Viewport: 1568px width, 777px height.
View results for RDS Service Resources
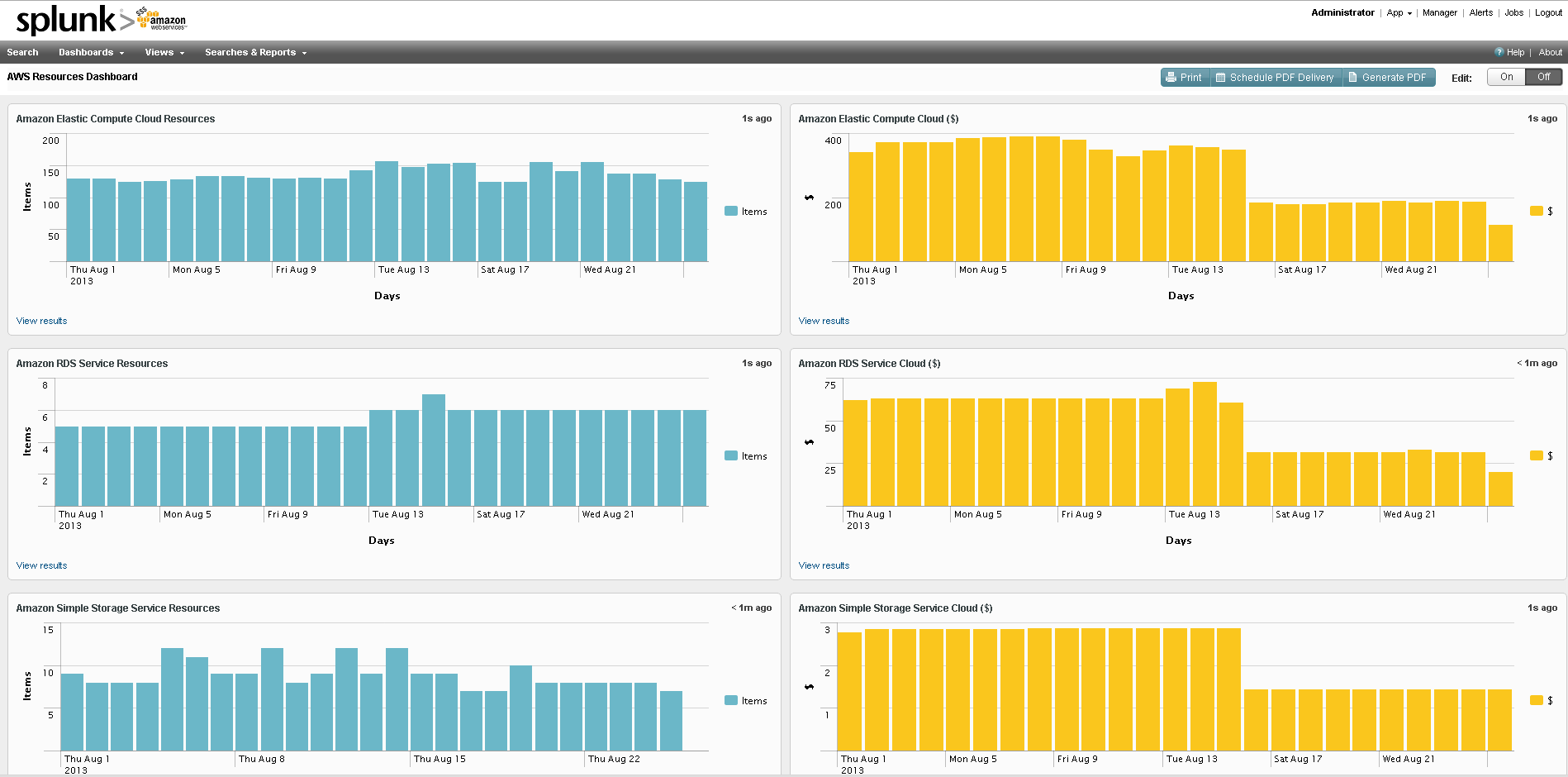pyautogui.click(x=41, y=565)
